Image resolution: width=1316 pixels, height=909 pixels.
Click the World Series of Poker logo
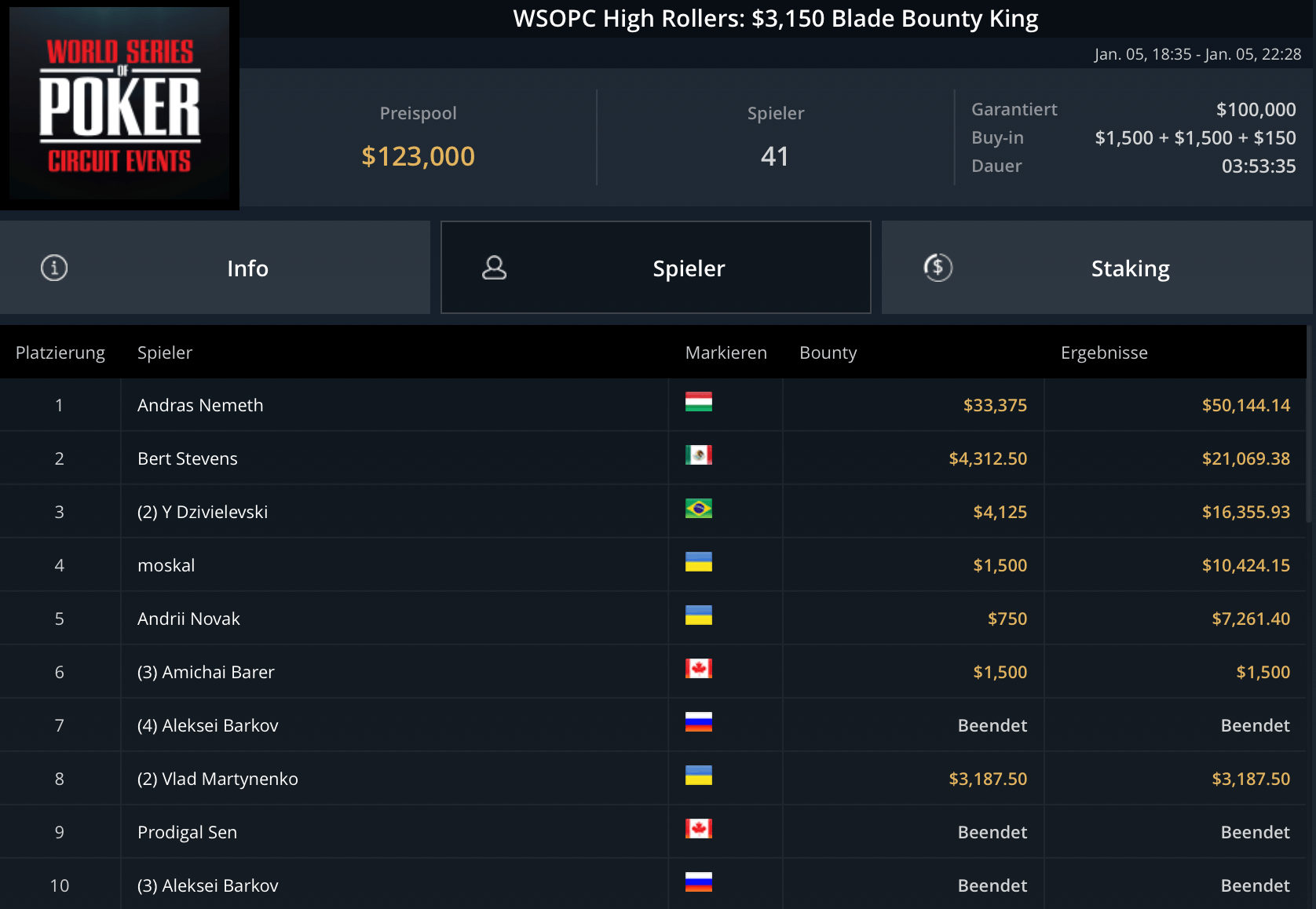[119, 105]
